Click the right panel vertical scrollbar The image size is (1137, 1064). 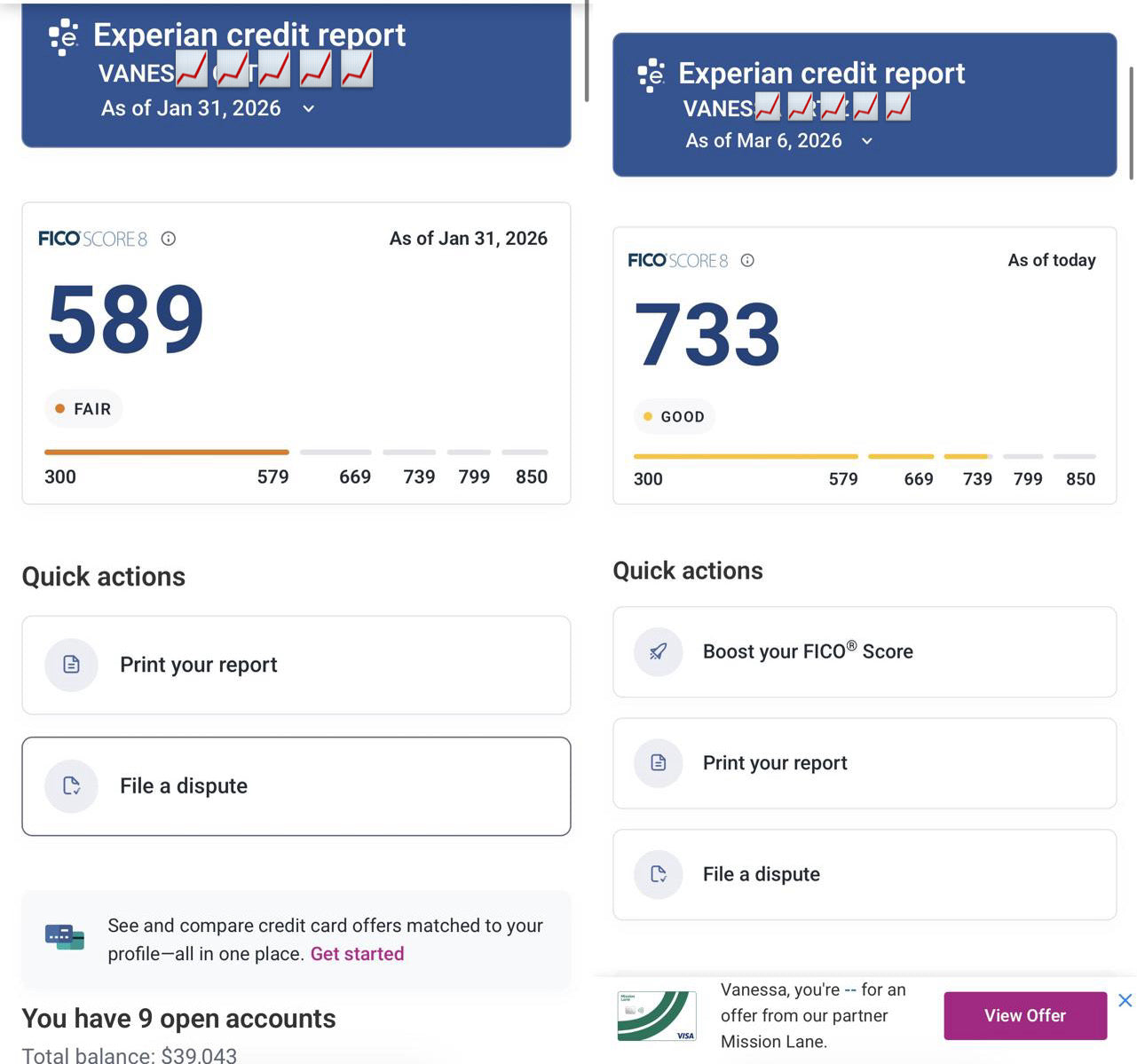tap(1131, 122)
